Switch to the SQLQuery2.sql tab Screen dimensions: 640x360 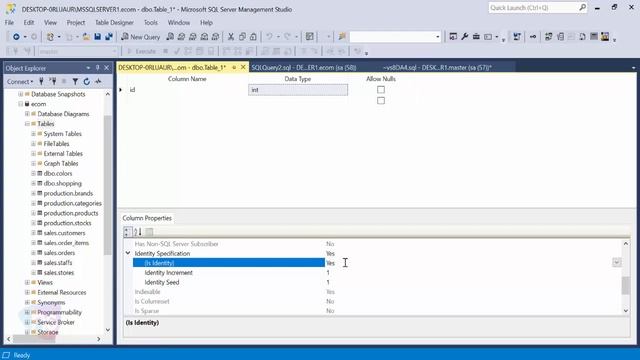pos(304,67)
